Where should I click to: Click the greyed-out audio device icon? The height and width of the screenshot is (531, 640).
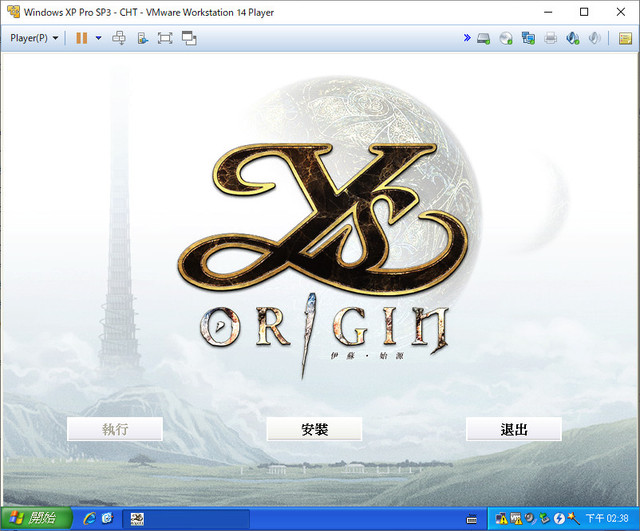coord(595,38)
